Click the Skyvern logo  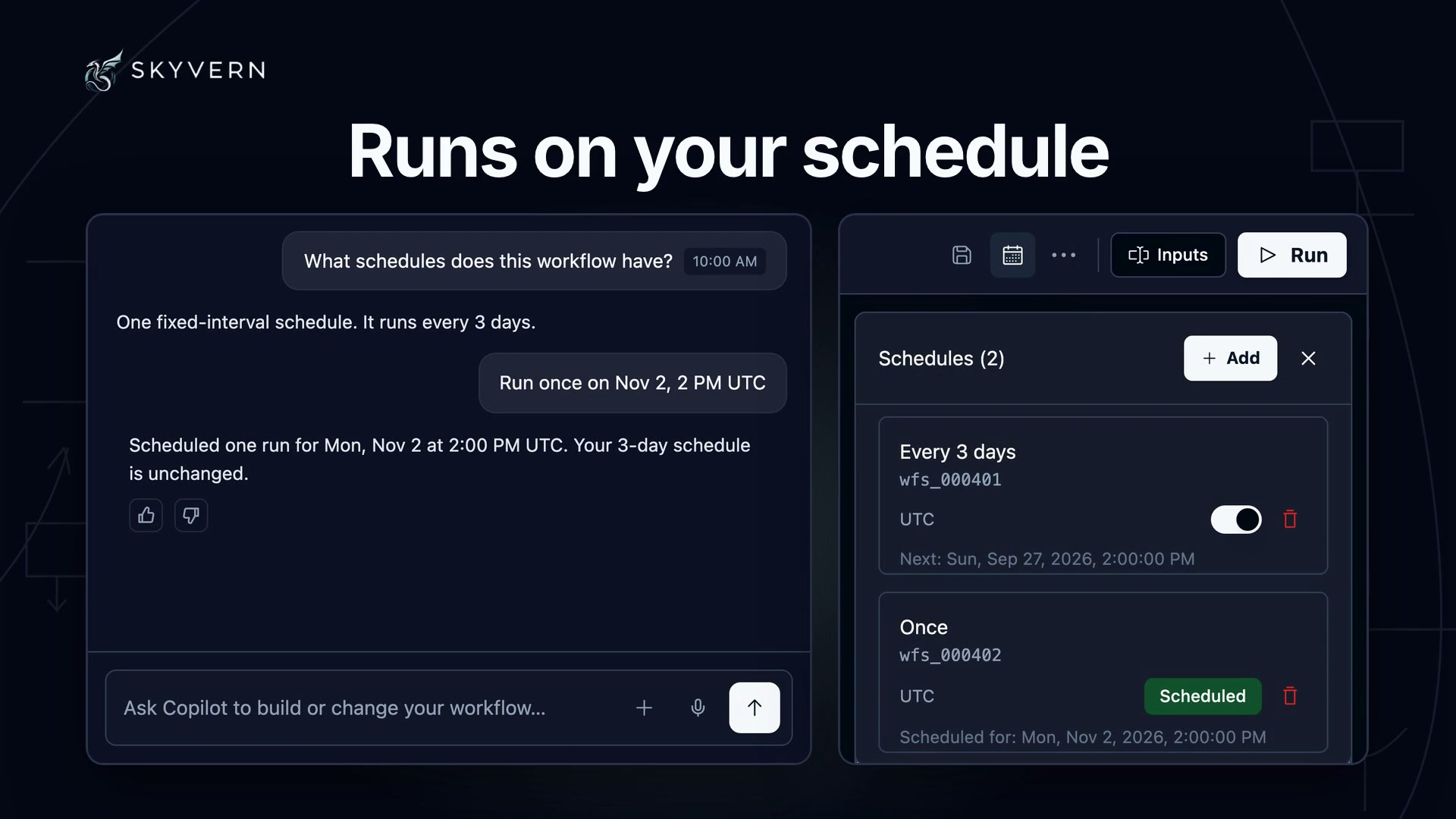[175, 71]
